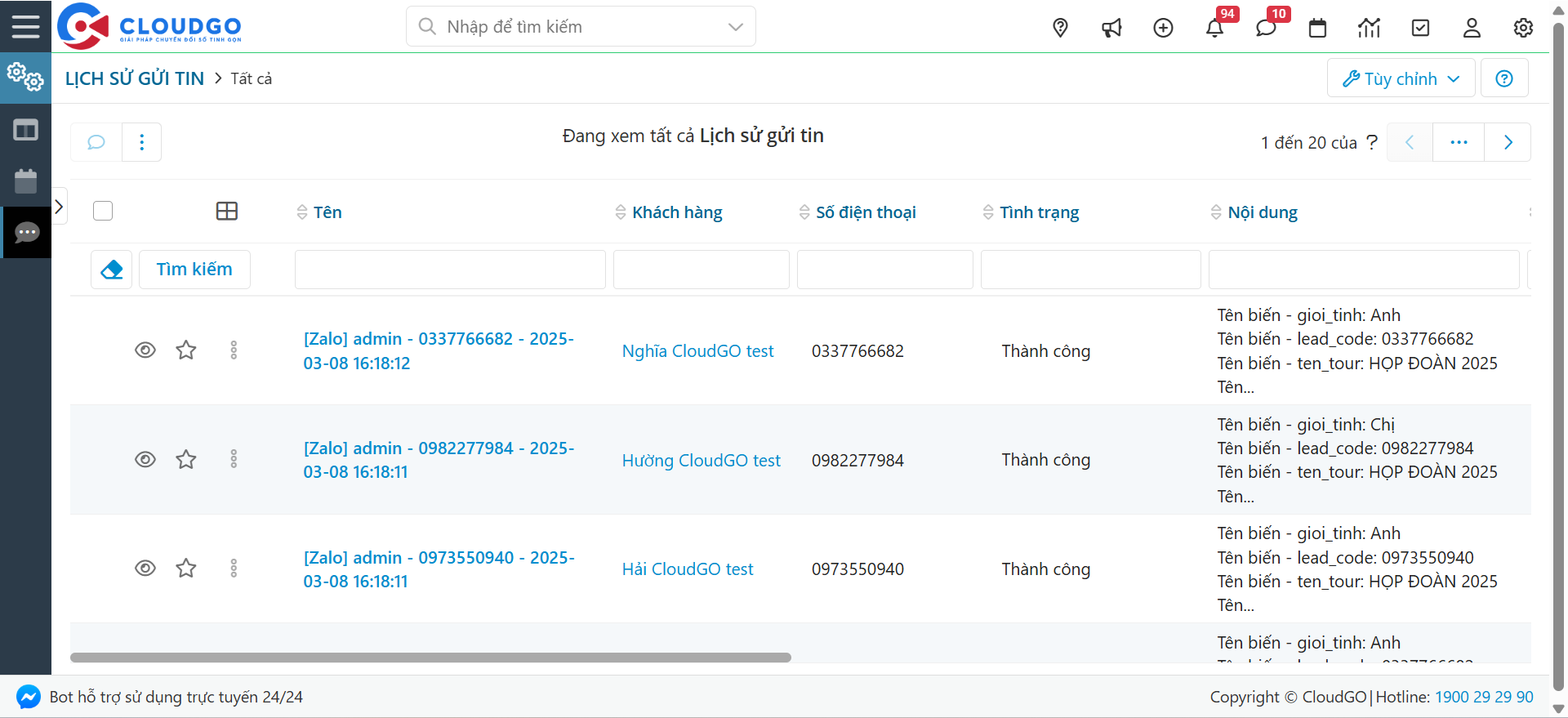Click the Tìm kiếm button

pos(194,270)
